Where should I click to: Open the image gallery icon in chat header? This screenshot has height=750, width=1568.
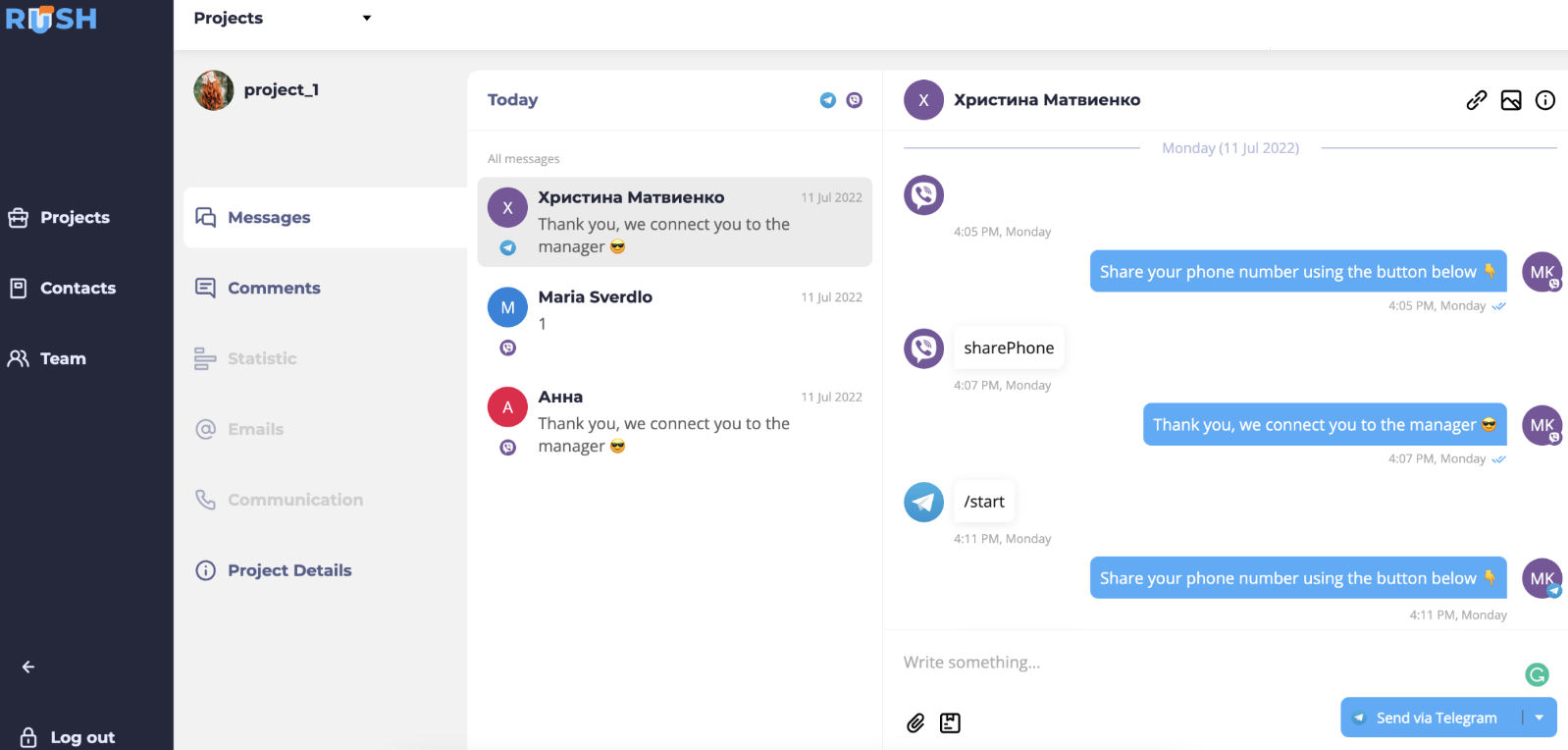point(1511,100)
